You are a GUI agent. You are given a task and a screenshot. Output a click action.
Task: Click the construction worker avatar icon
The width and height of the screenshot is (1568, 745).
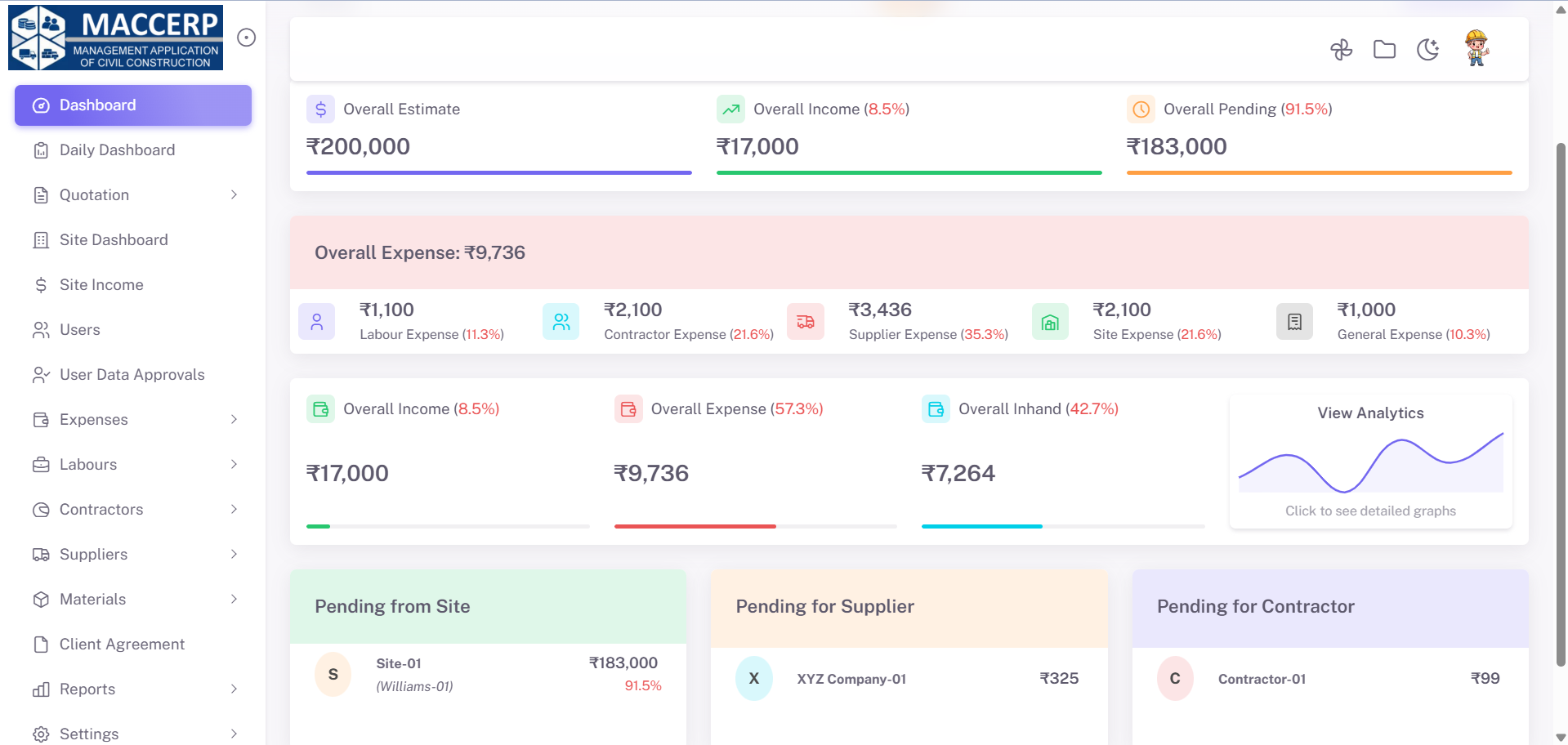click(1476, 47)
